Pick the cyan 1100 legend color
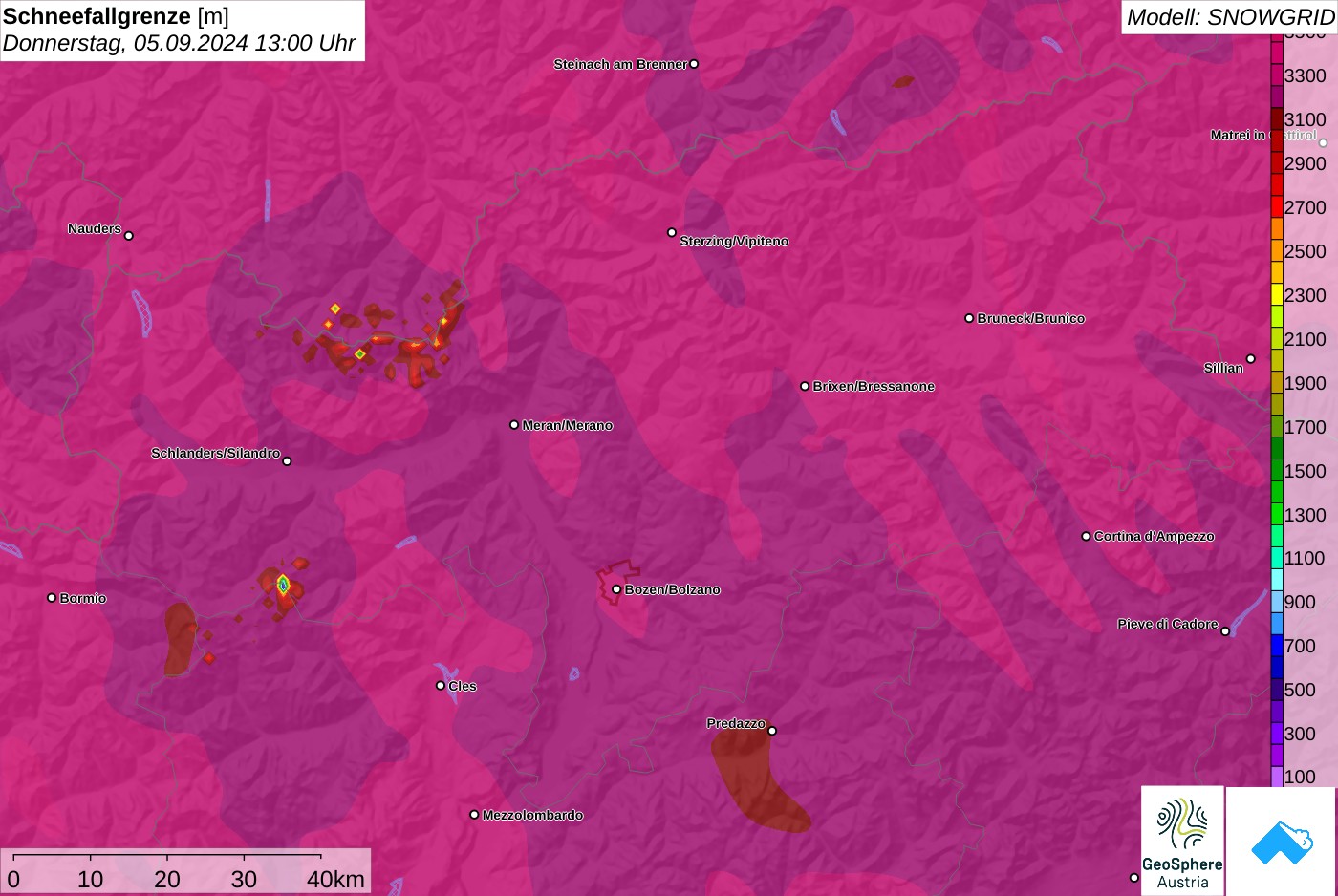Screen dimensions: 1338x896 (x=1277, y=558)
